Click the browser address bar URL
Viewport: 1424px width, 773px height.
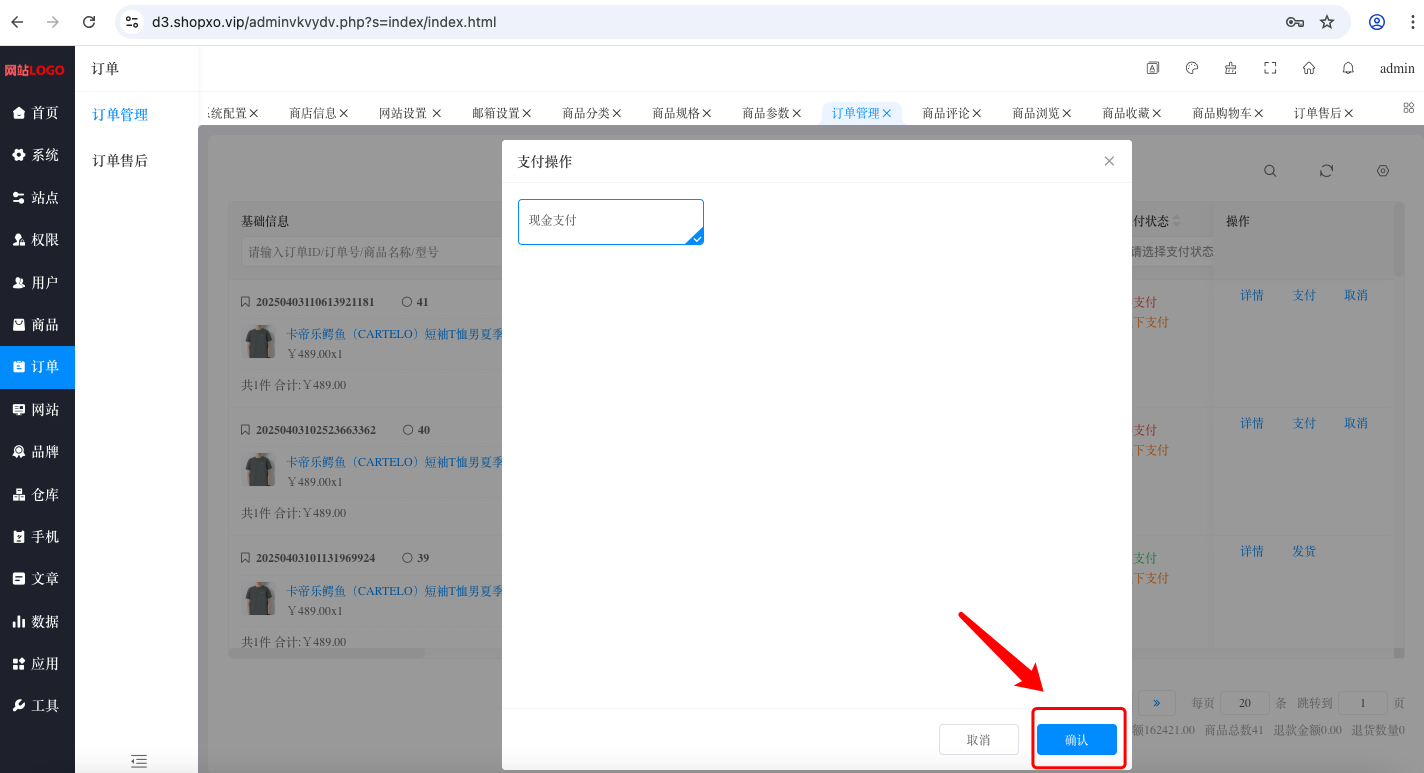pyautogui.click(x=324, y=22)
